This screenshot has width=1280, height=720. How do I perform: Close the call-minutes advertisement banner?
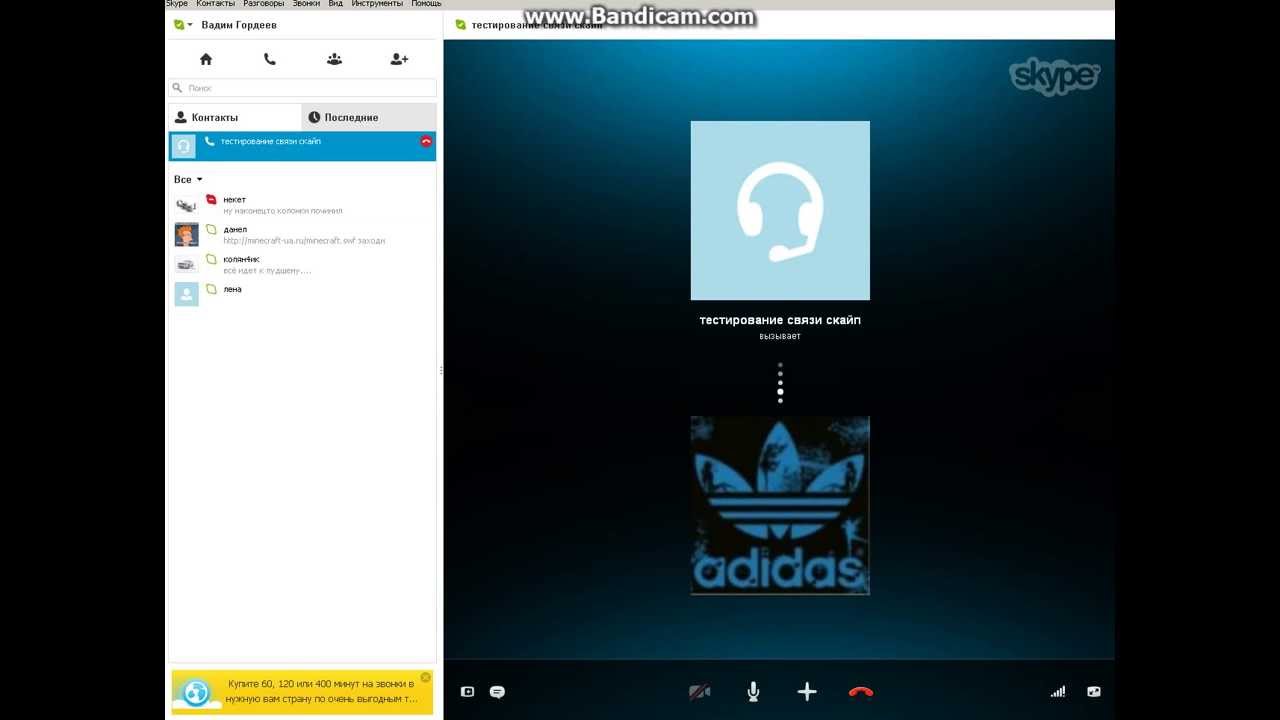click(x=425, y=678)
